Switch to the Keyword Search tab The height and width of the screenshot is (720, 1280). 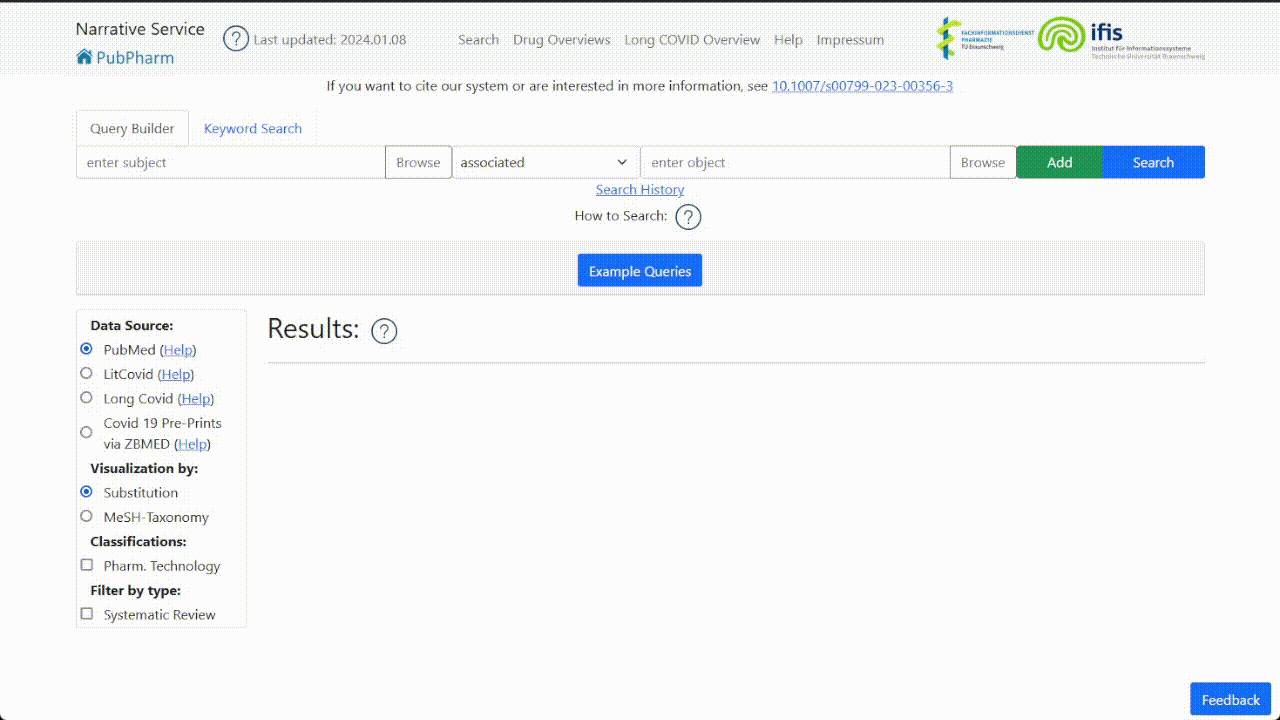tap(252, 129)
